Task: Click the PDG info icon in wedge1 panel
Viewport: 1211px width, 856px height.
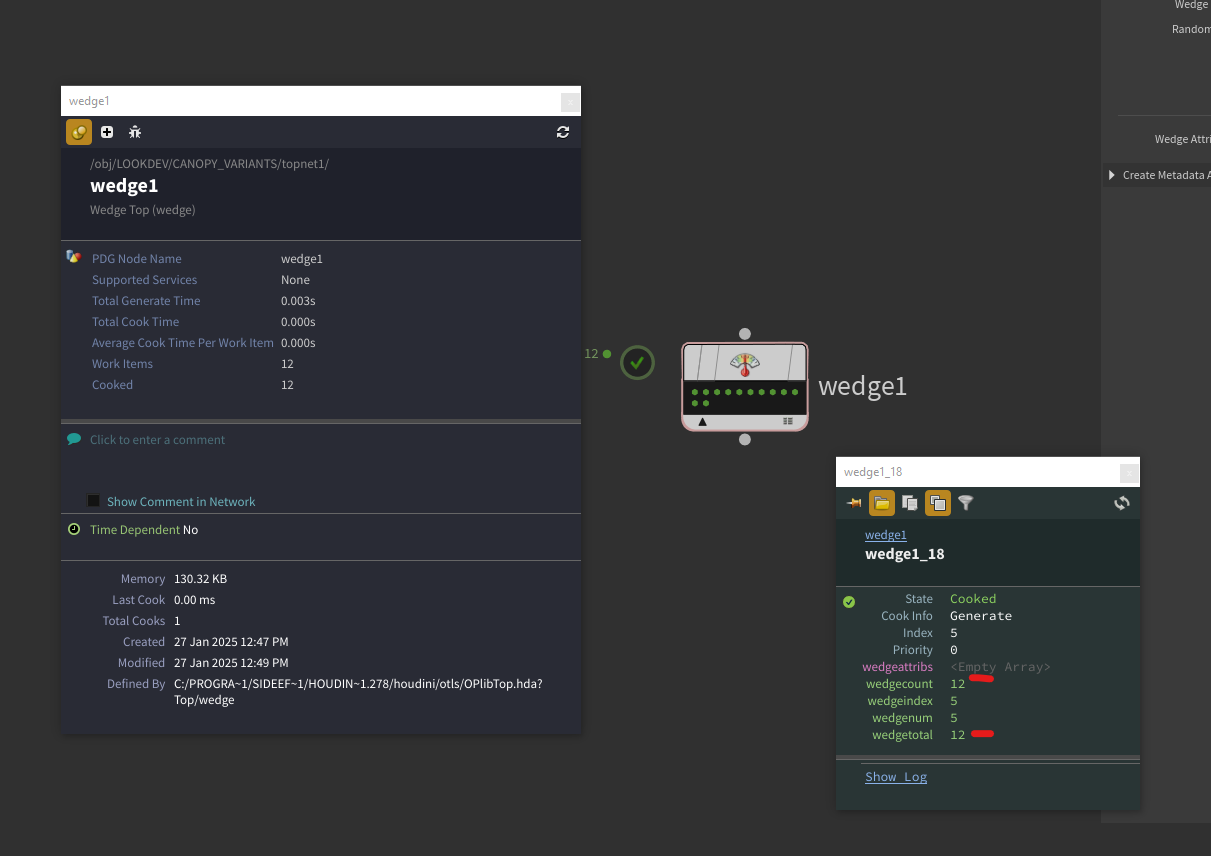Action: [79, 131]
